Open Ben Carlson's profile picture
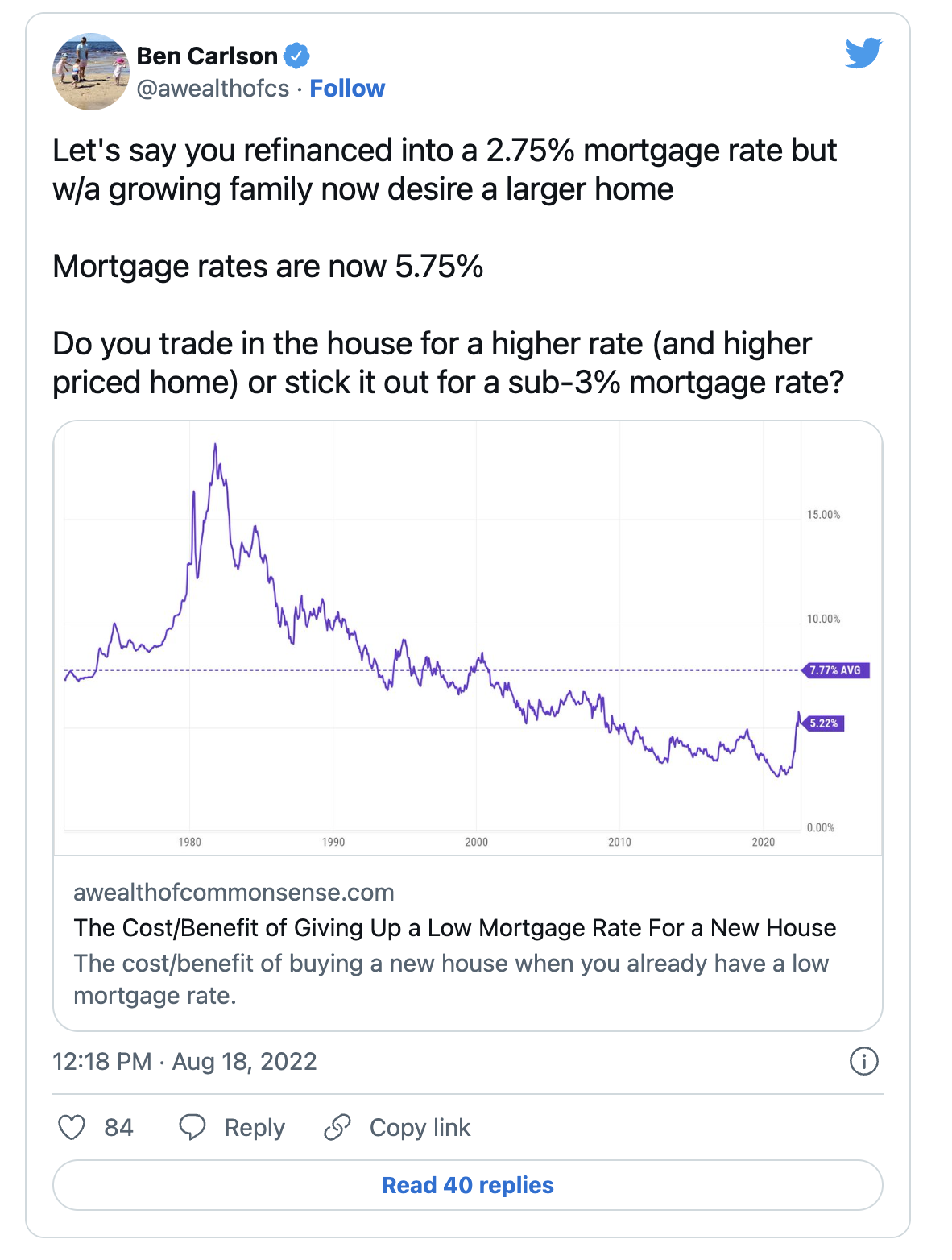Image resolution: width=952 pixels, height=1260 pixels. 91,72
